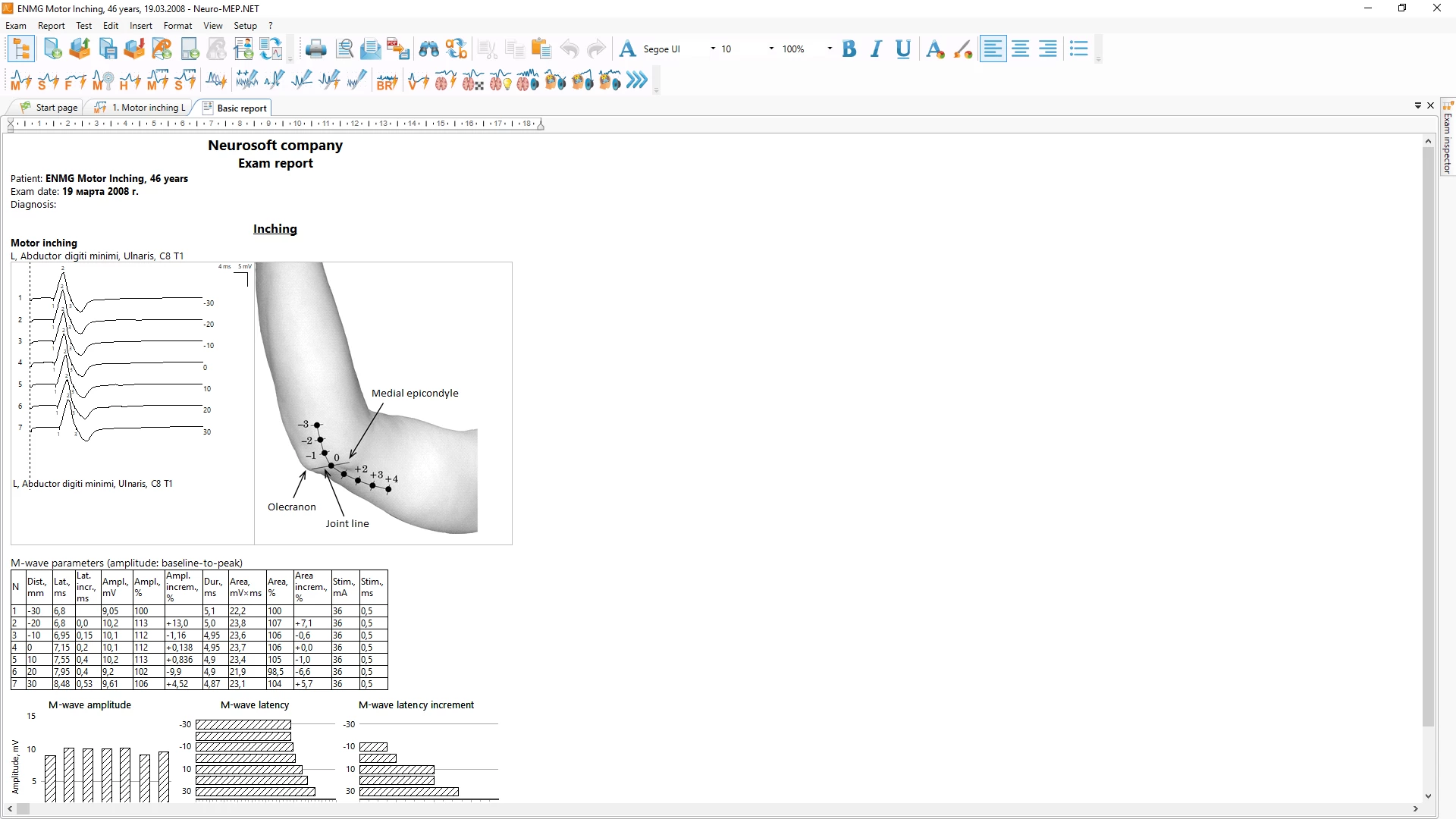Open Print Preview with magnifier icon
The width and height of the screenshot is (1456, 819).
tap(344, 49)
